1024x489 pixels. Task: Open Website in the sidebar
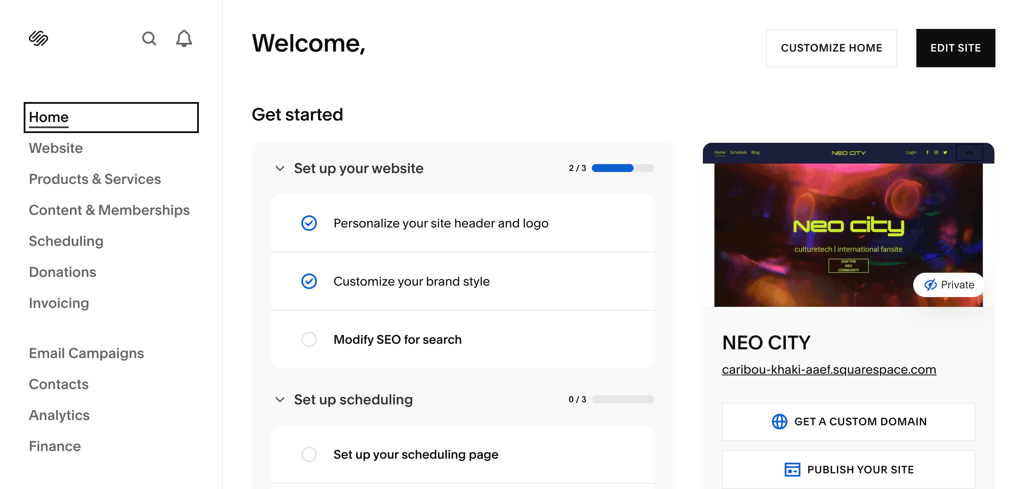click(56, 148)
